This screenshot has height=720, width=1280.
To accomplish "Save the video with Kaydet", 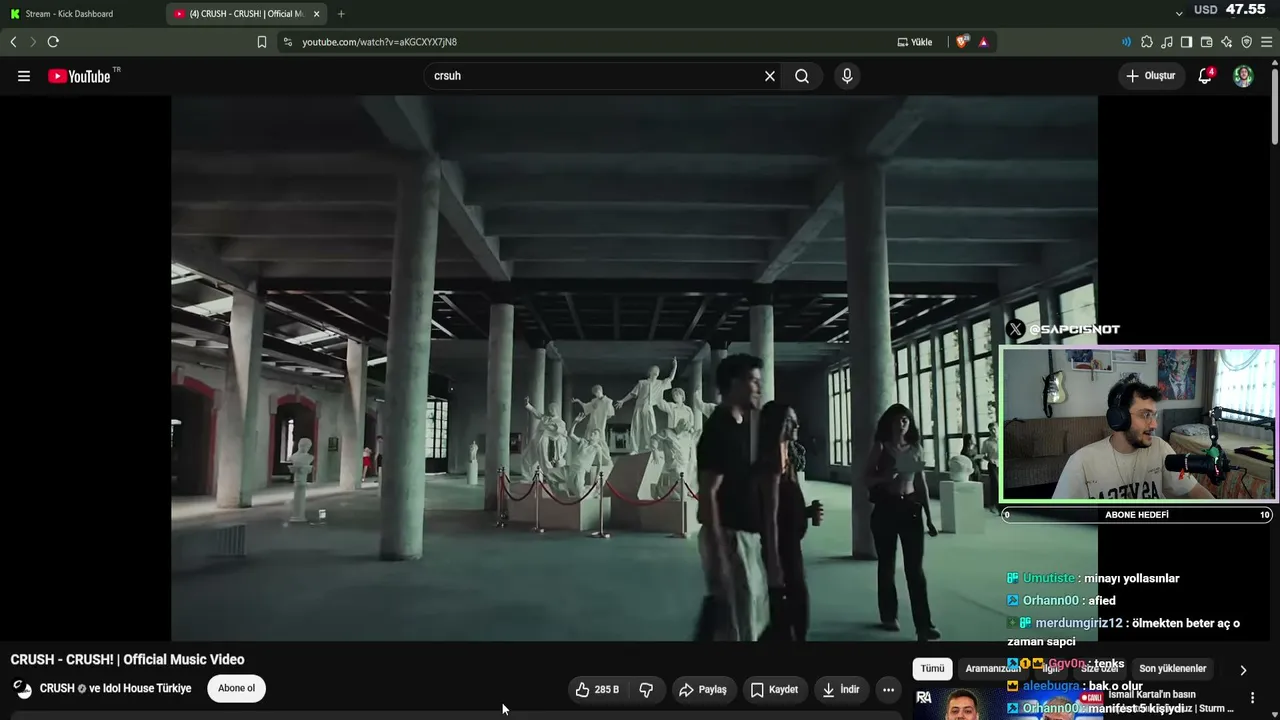I will tap(774, 690).
